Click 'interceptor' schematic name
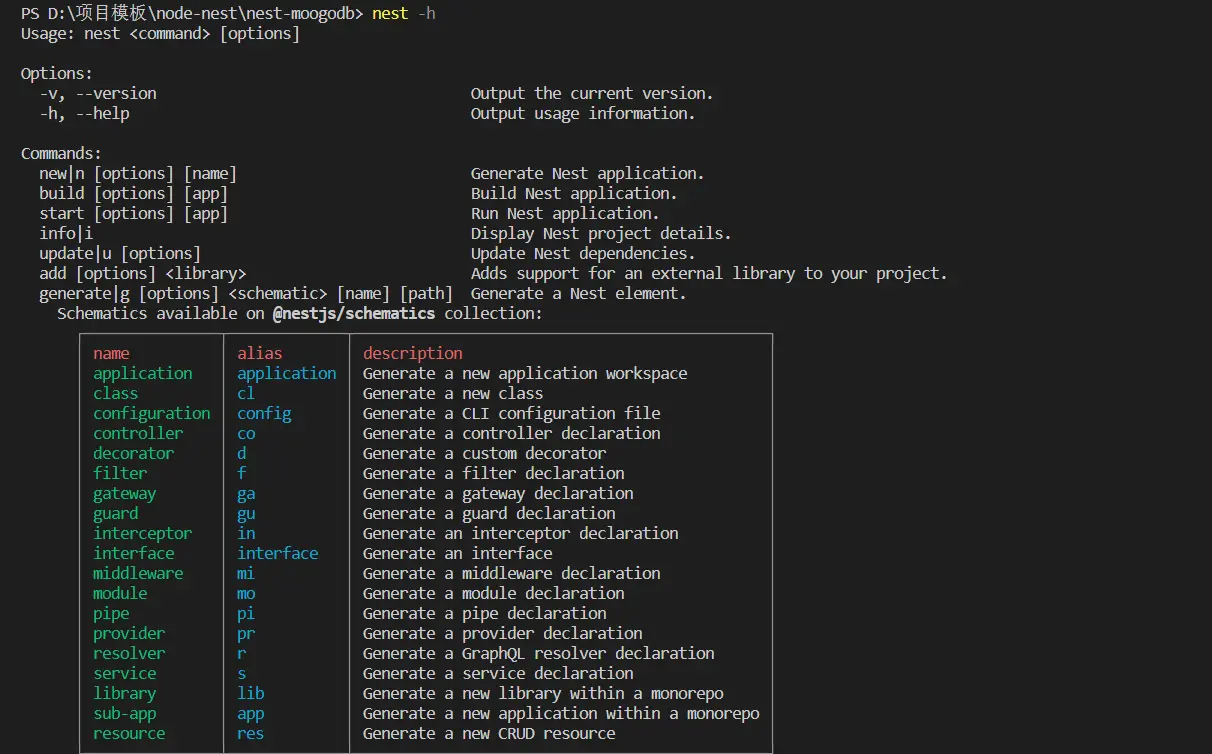Viewport: 1212px width, 754px height. click(143, 533)
